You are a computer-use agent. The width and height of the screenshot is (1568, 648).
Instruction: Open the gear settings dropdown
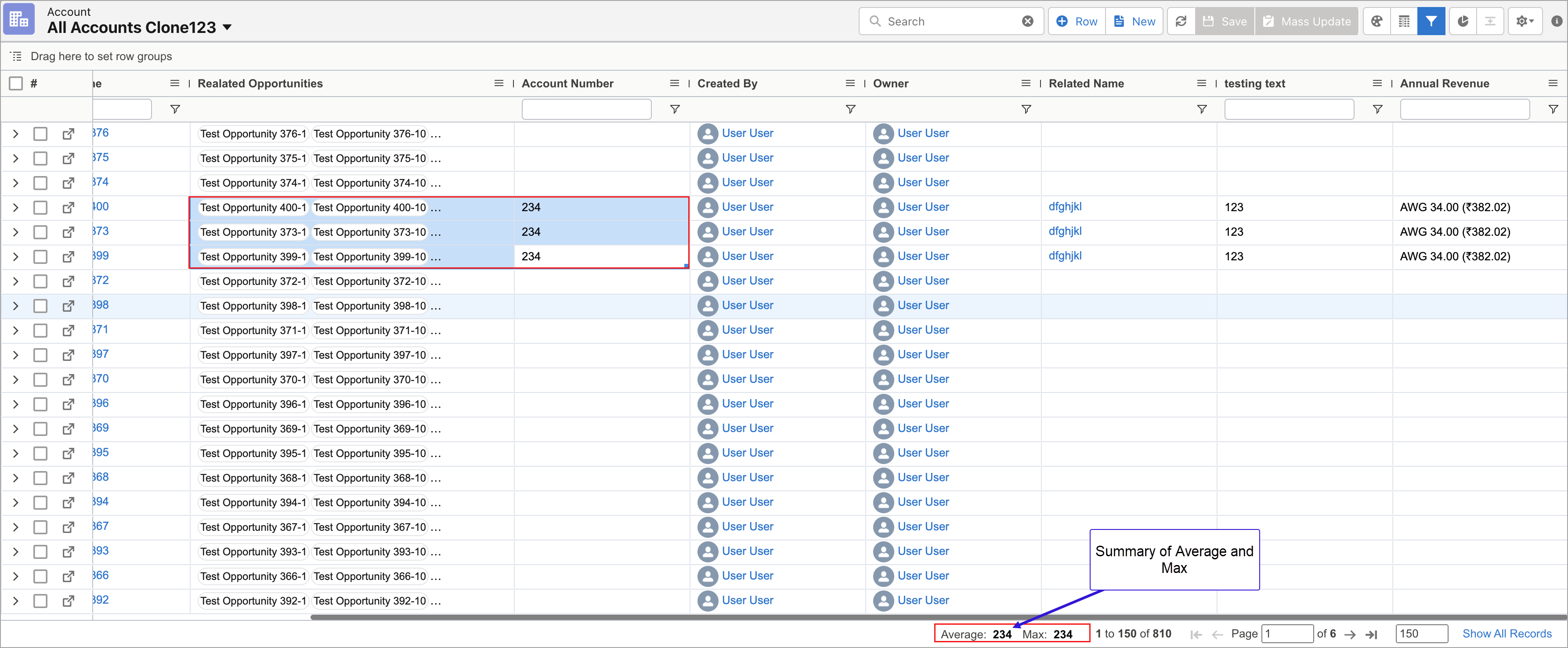pyautogui.click(x=1524, y=22)
